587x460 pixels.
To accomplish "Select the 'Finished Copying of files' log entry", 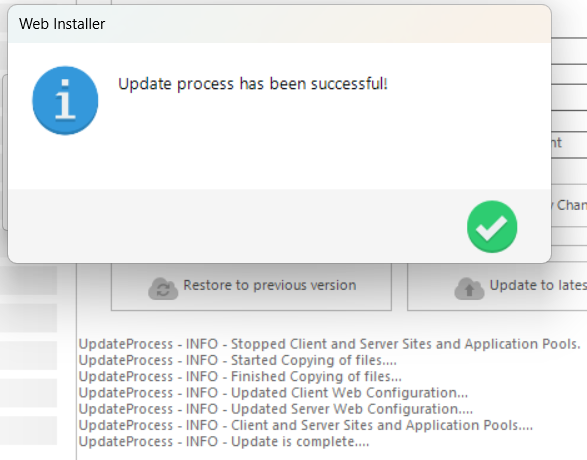I will 240,377.
